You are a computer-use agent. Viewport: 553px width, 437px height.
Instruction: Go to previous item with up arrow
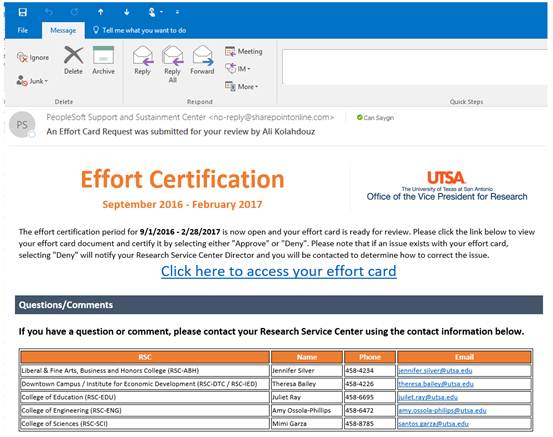tap(101, 12)
